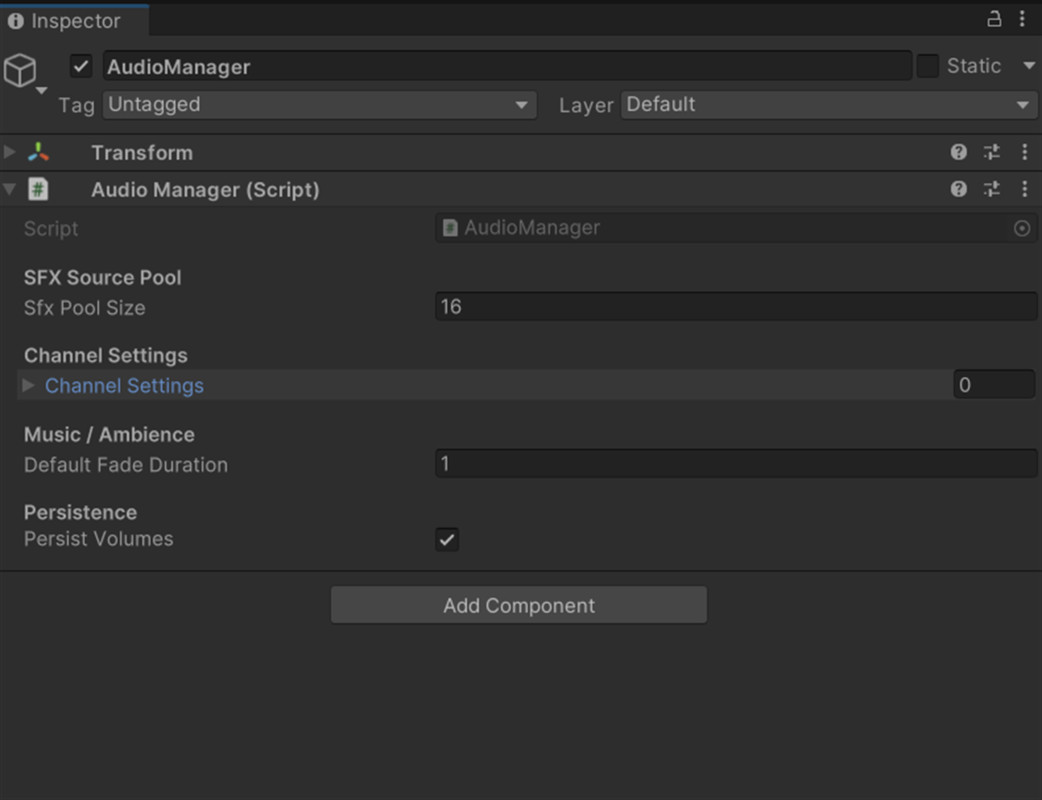Click the Script property label
The width and height of the screenshot is (1042, 800).
pos(51,229)
